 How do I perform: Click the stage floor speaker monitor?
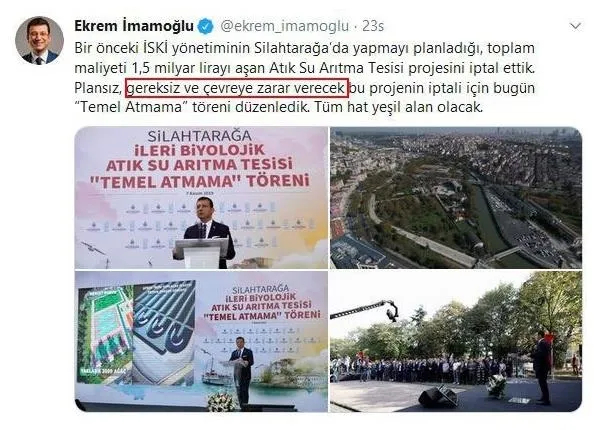(x=438, y=396)
